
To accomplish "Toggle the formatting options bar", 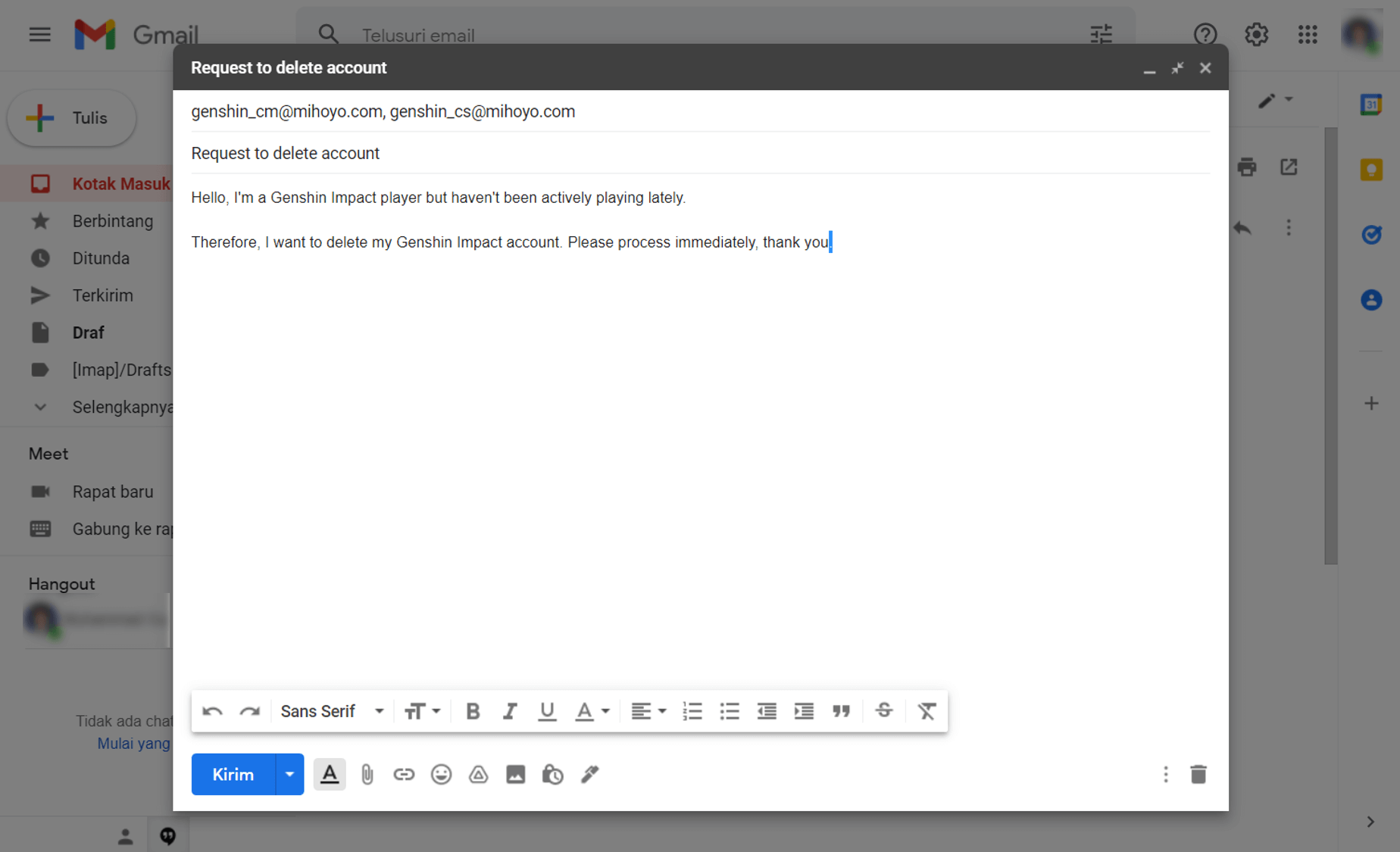I will click(x=330, y=774).
